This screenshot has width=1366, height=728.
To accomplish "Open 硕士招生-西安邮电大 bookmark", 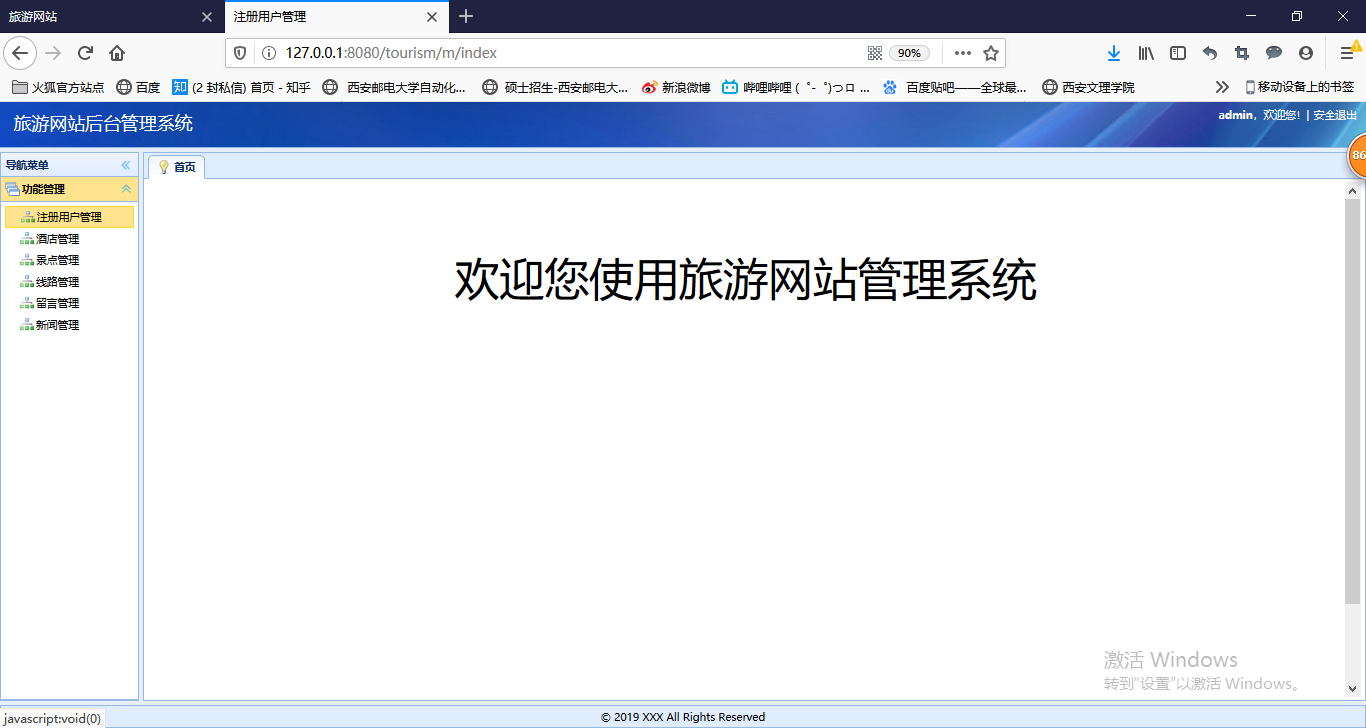I will (x=555, y=87).
